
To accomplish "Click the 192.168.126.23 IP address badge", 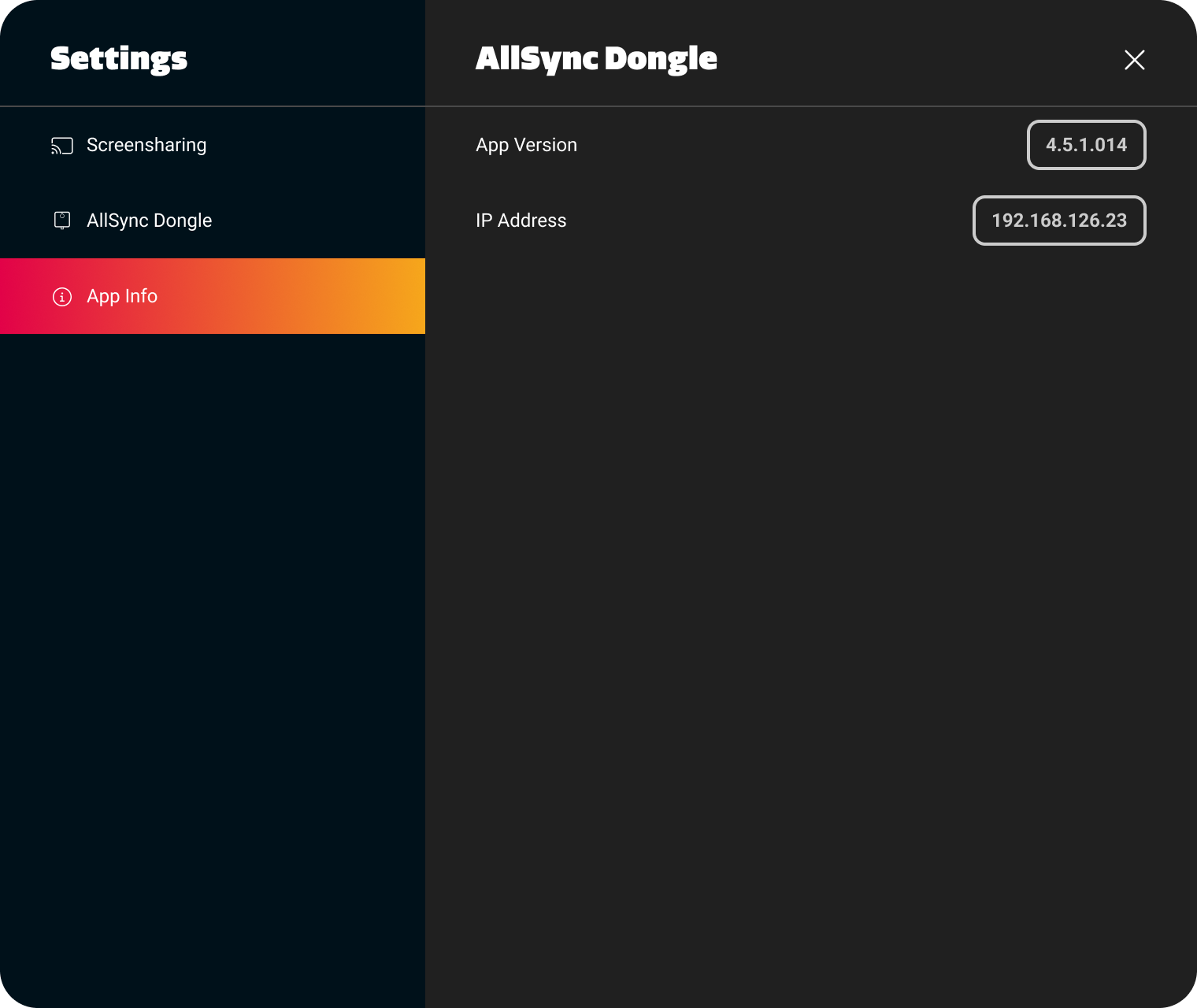I will click(1059, 220).
